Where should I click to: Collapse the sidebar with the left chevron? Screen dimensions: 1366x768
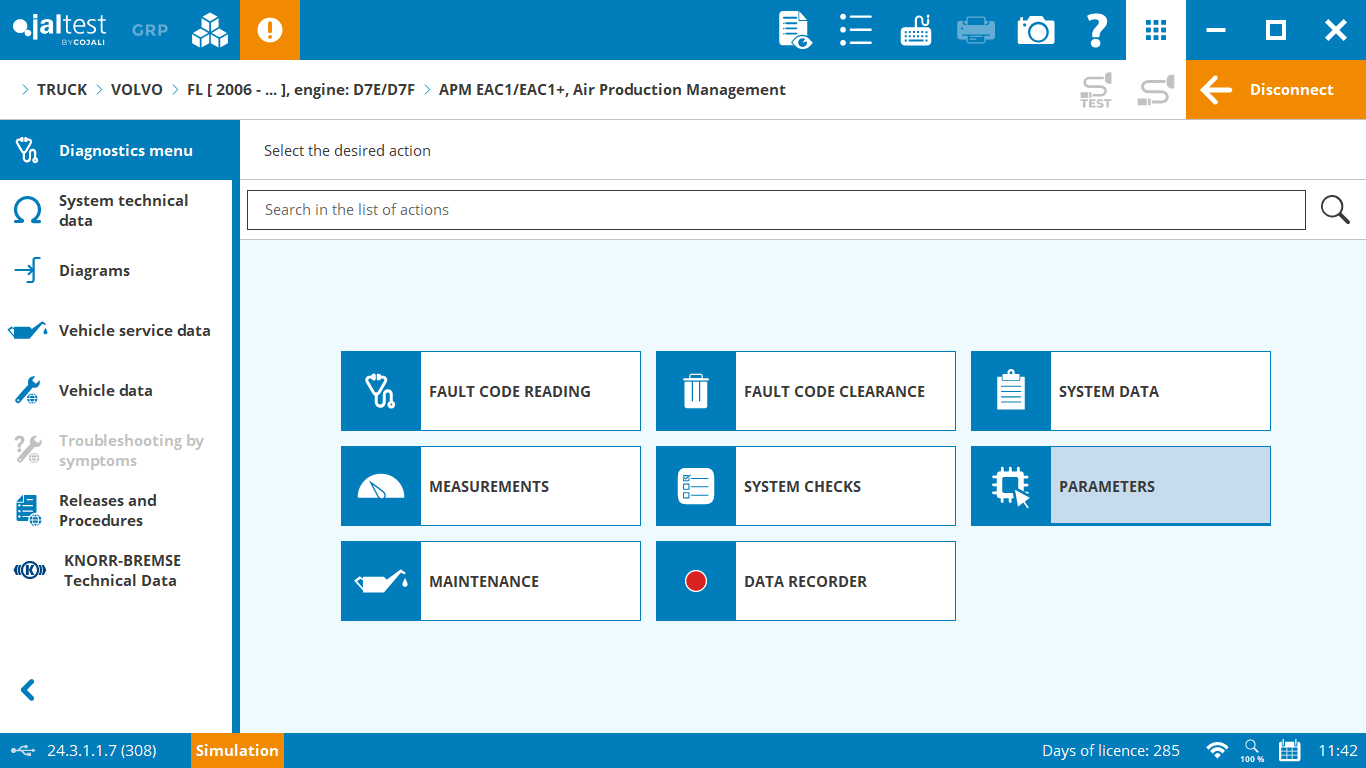coord(28,690)
